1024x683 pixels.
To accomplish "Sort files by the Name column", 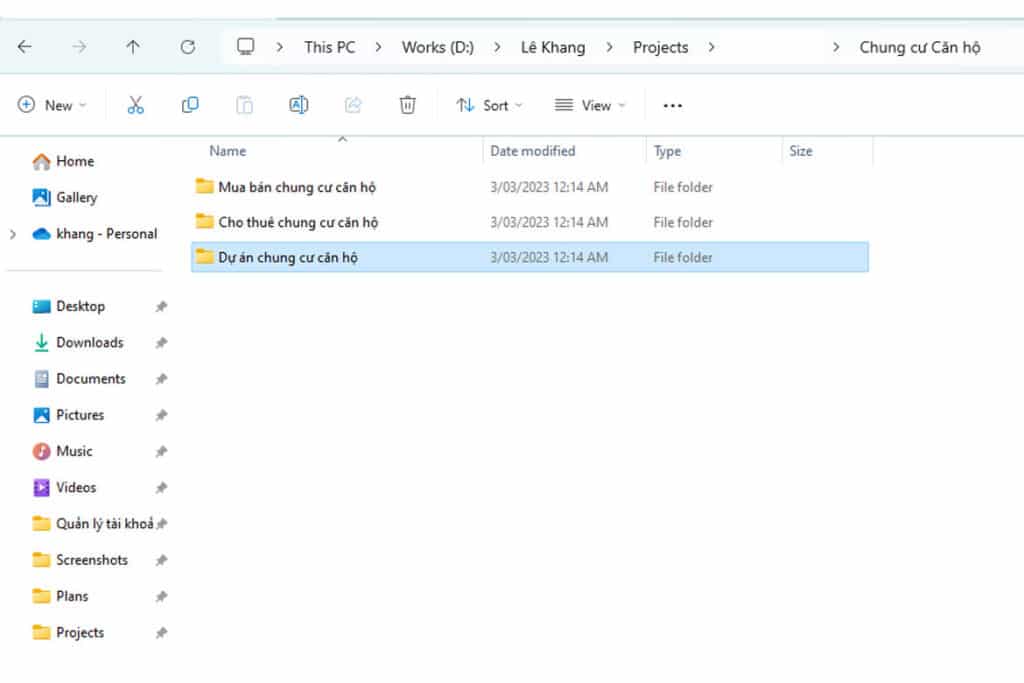I will point(228,151).
